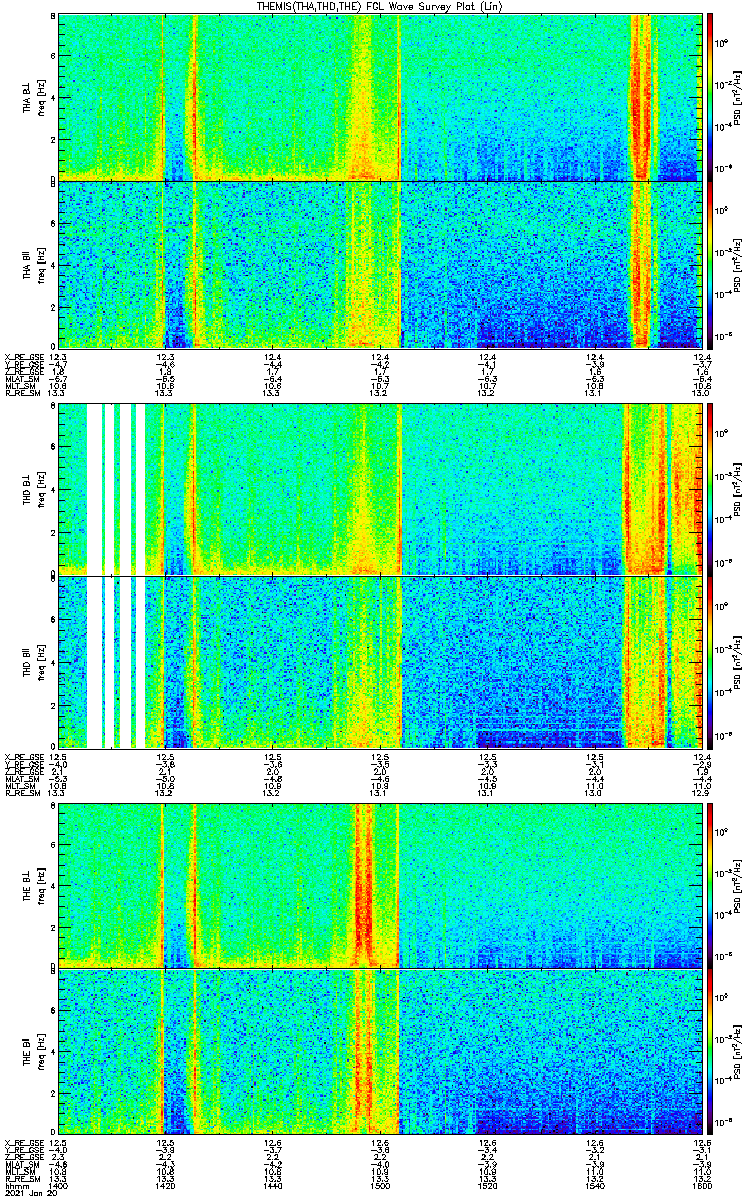Click the THD B∥ PSD color bar
The height and width of the screenshot is (1200, 750).
(711, 662)
